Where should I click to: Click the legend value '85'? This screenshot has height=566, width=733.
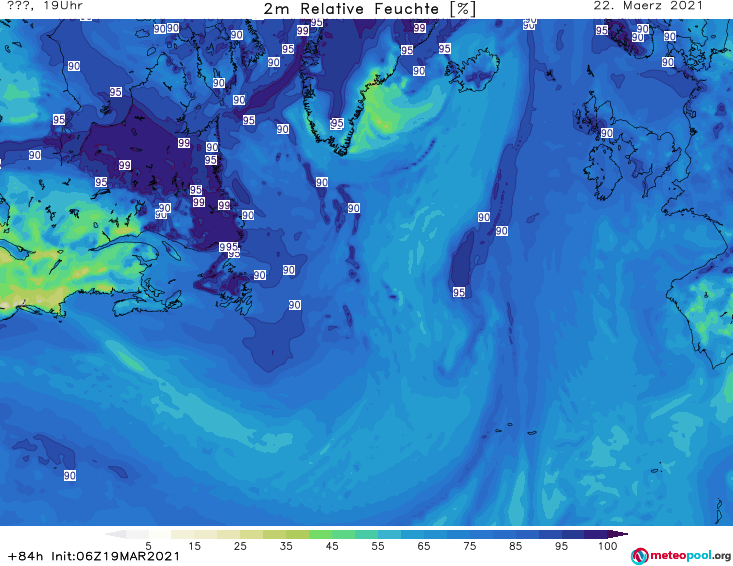(x=516, y=545)
